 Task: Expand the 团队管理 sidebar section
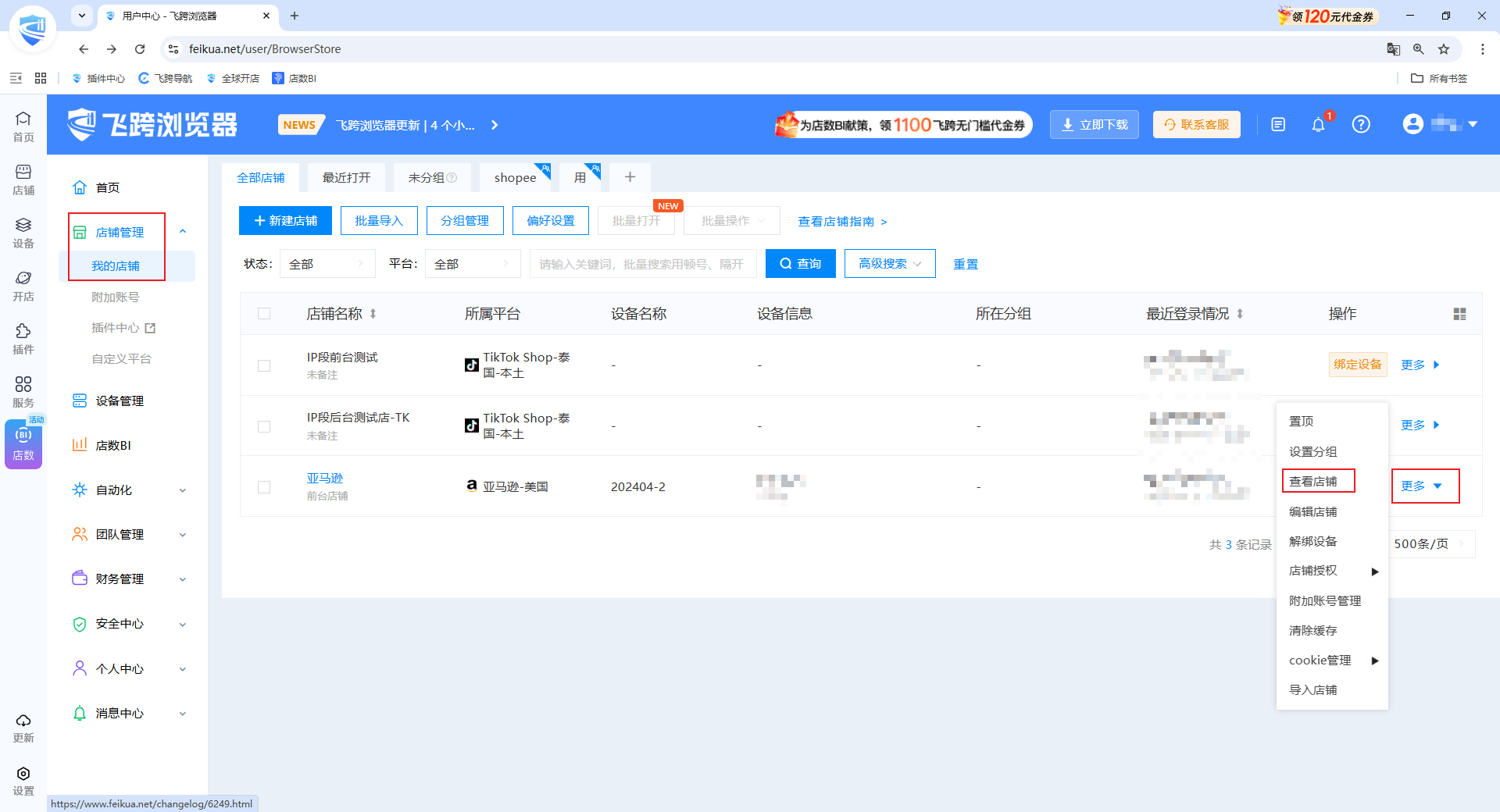(130, 535)
